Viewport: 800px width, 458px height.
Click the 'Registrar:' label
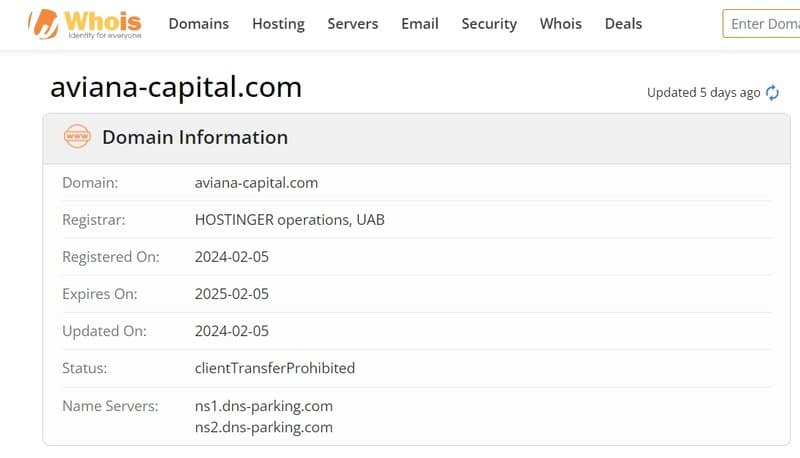coord(93,220)
